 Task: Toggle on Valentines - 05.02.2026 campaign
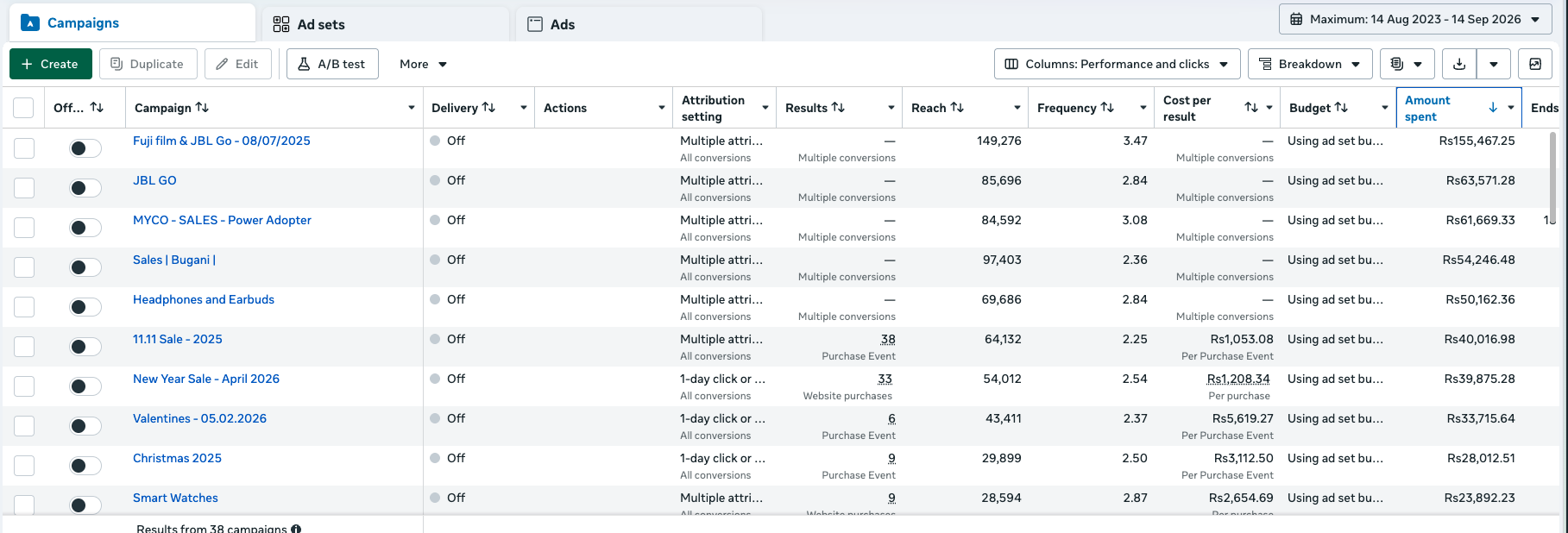(85, 426)
